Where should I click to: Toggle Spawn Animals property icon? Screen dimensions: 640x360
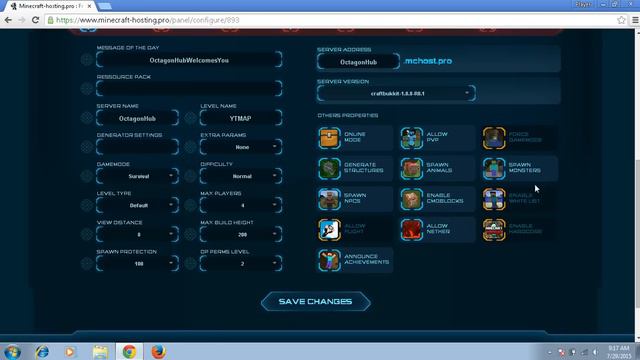pyautogui.click(x=411, y=168)
